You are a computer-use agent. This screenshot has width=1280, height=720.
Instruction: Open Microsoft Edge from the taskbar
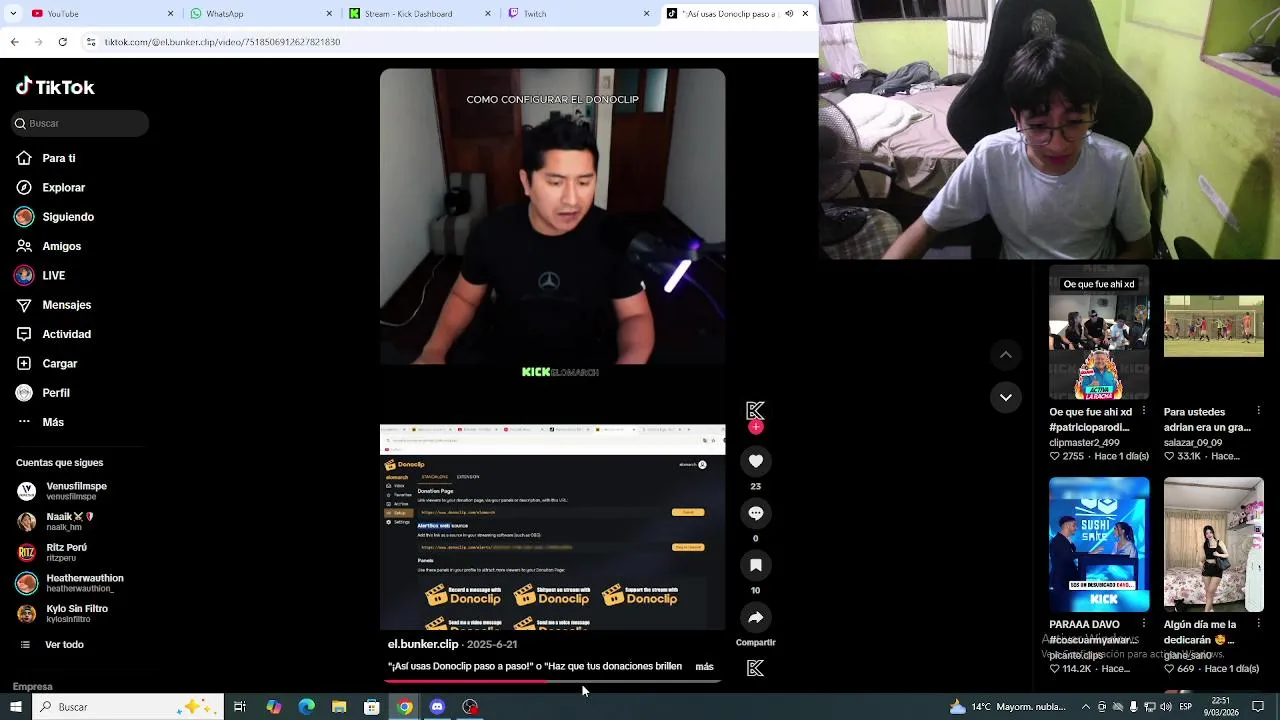click(306, 707)
